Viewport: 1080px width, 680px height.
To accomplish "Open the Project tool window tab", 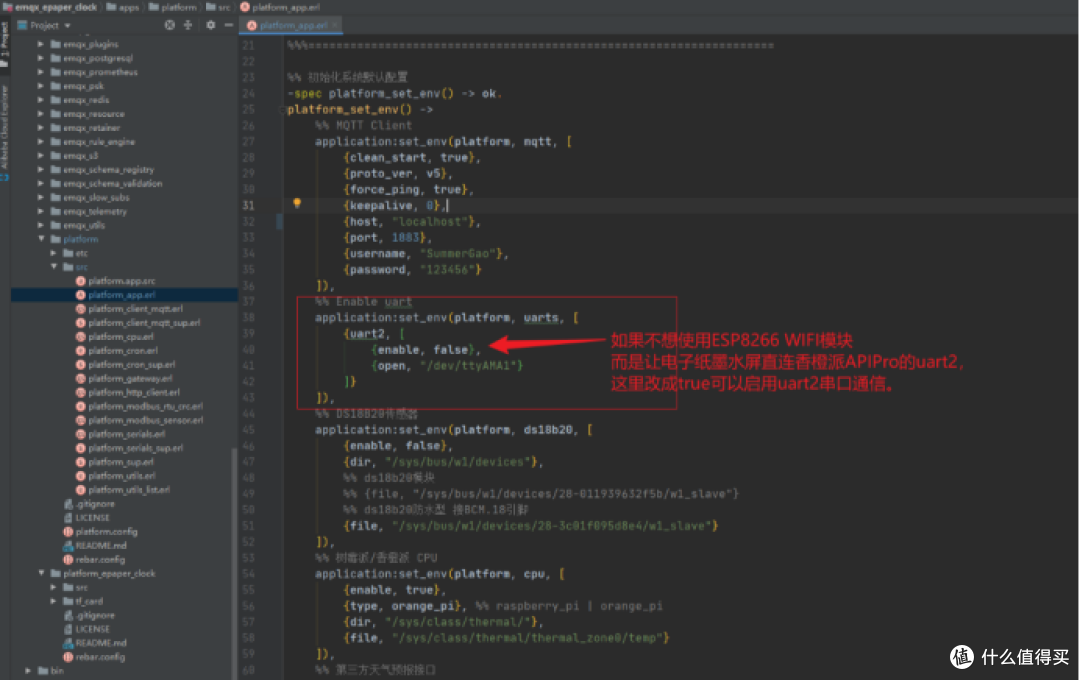I will pos(5,44).
